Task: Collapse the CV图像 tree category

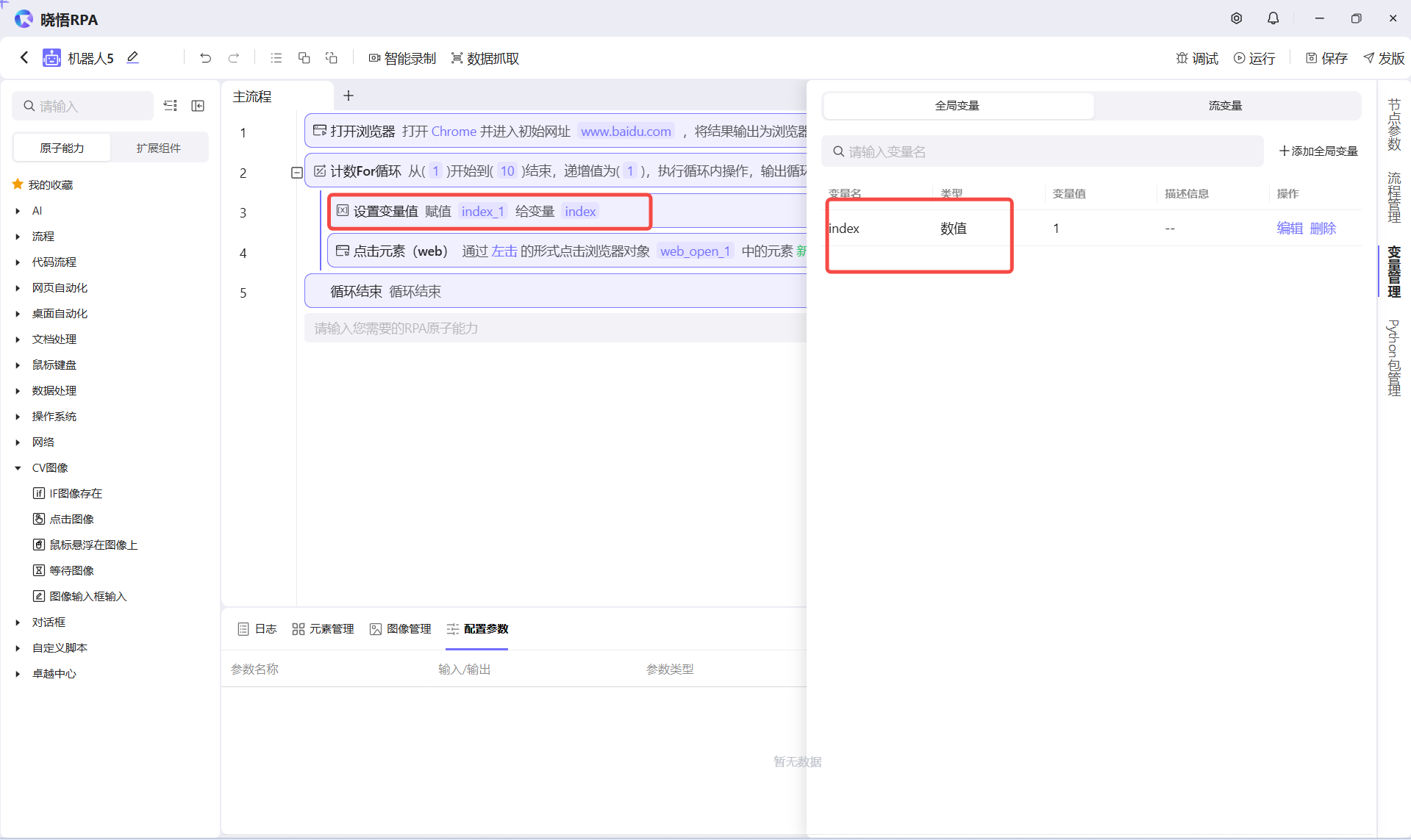Action: [x=18, y=468]
